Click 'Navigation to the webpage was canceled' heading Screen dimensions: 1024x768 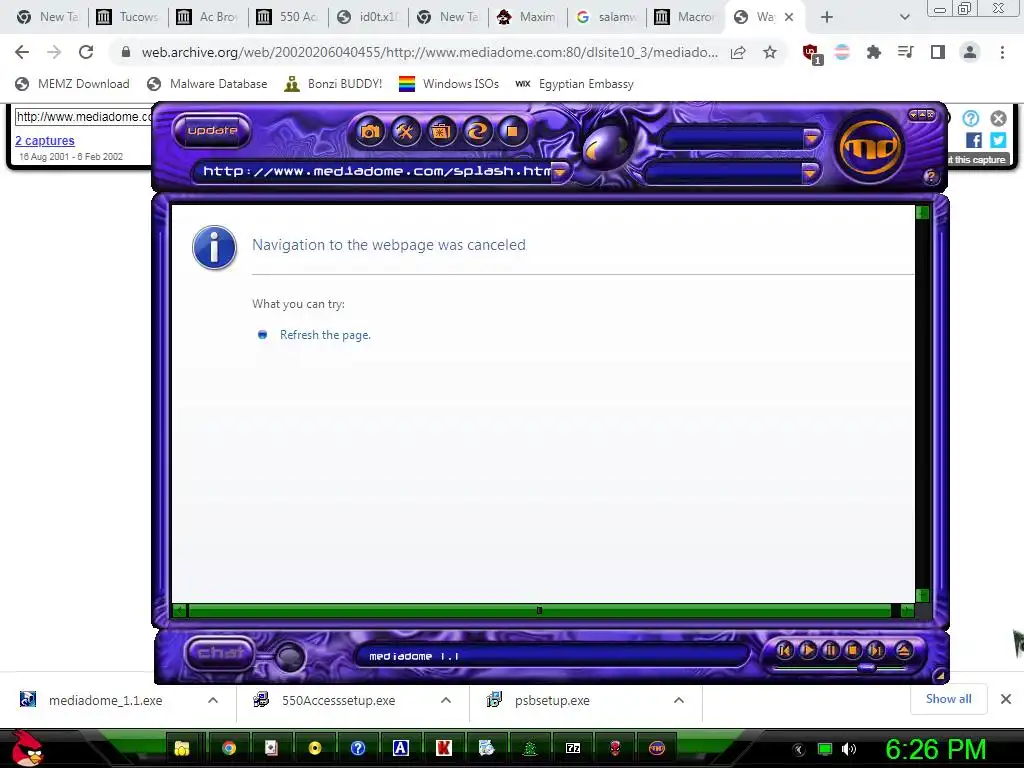click(x=389, y=245)
